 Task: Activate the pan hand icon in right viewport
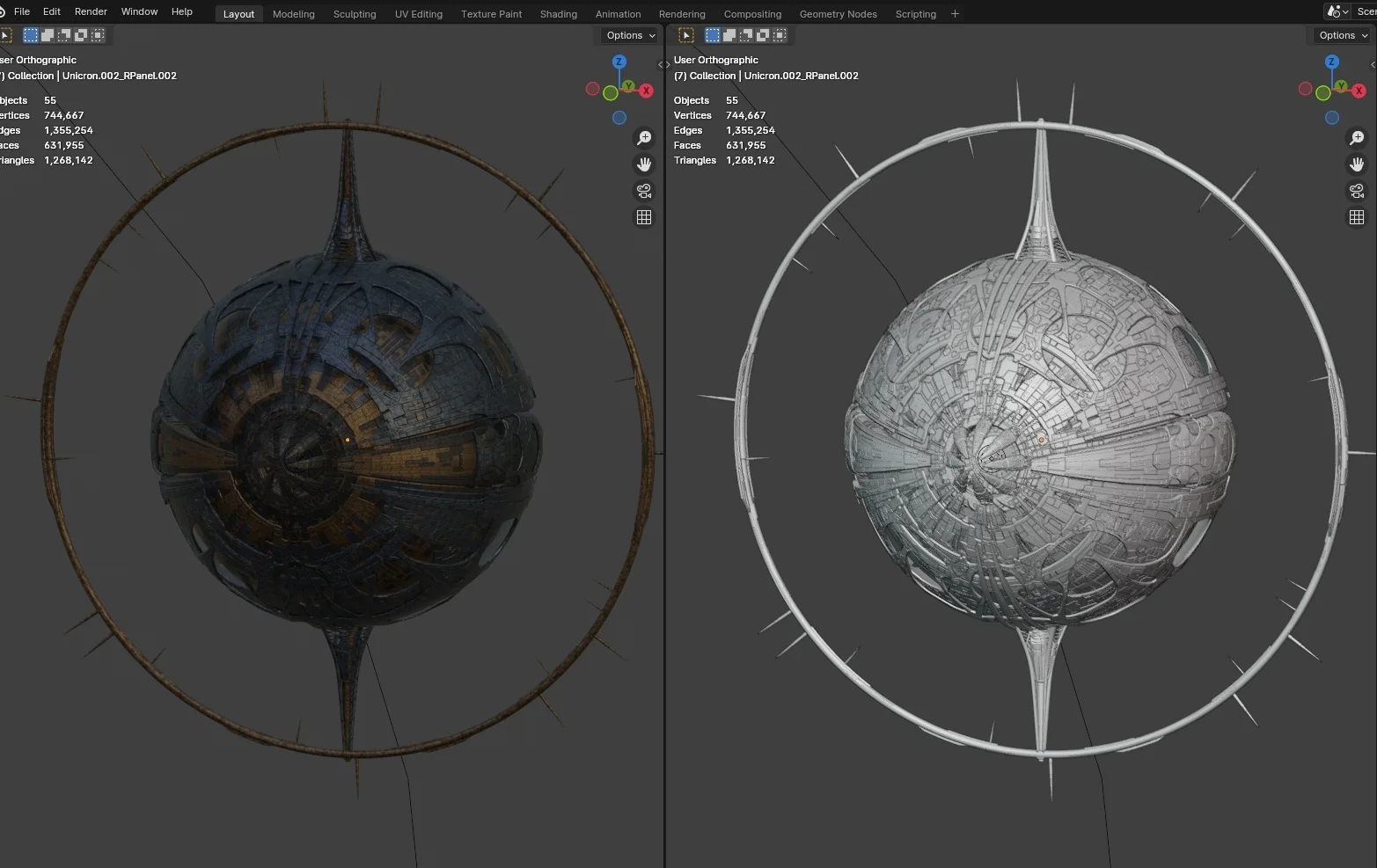coord(1356,164)
